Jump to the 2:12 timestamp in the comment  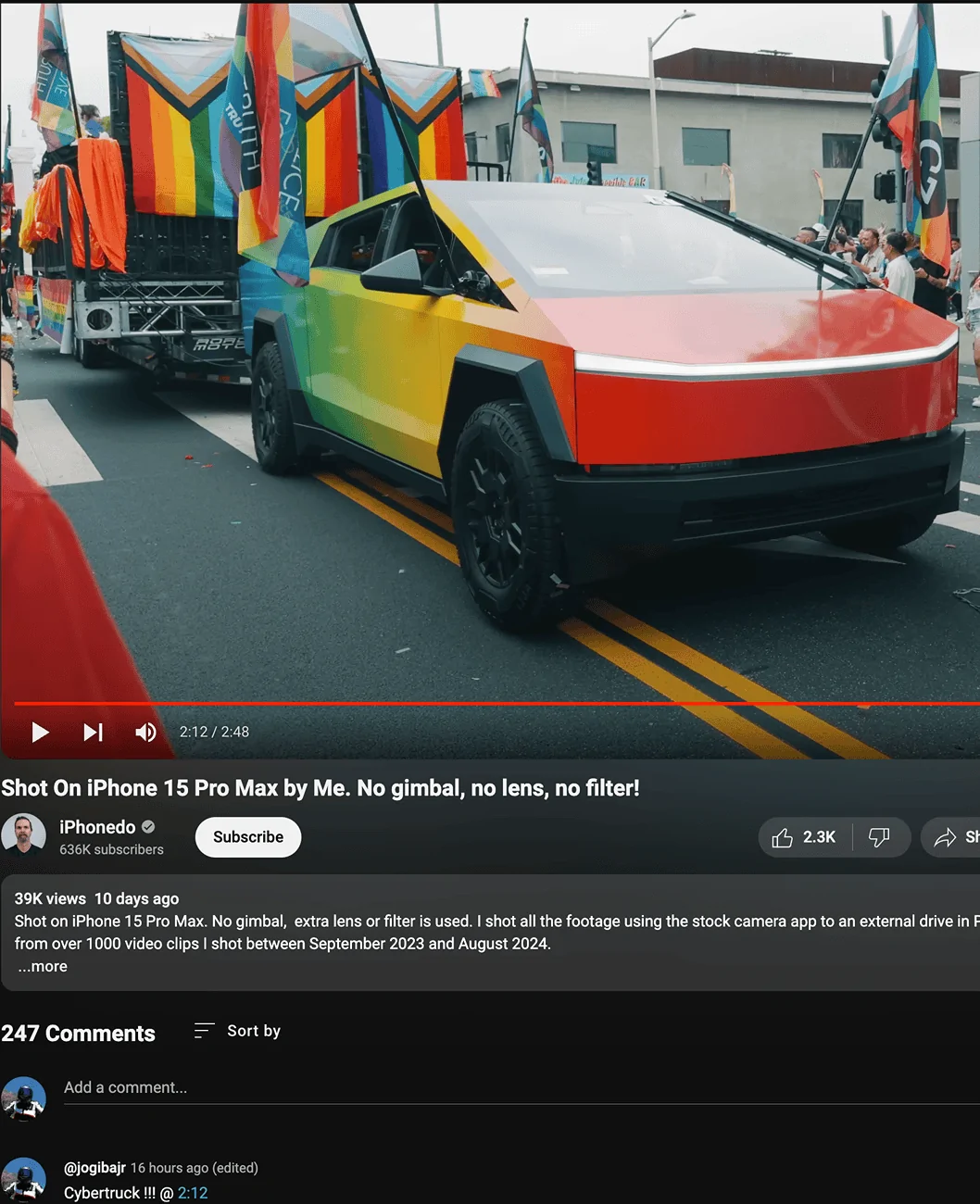coord(193,1193)
